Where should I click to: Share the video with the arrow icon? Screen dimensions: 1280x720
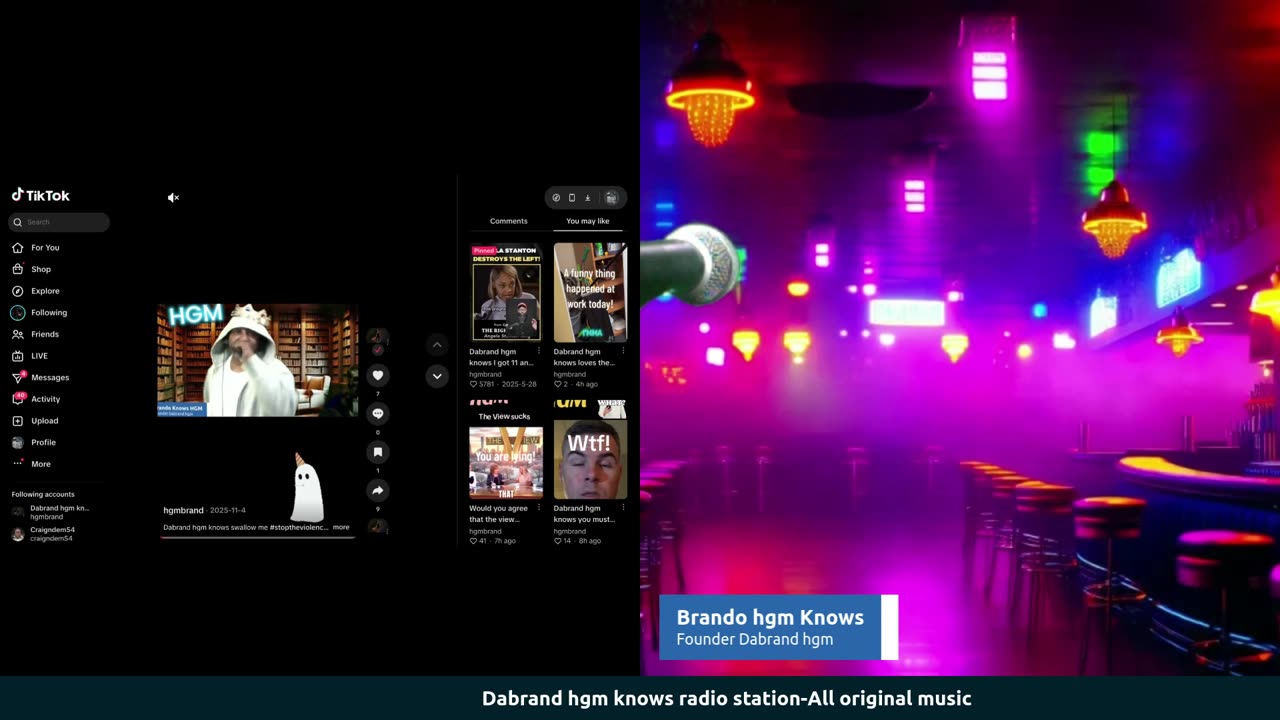coord(377,490)
